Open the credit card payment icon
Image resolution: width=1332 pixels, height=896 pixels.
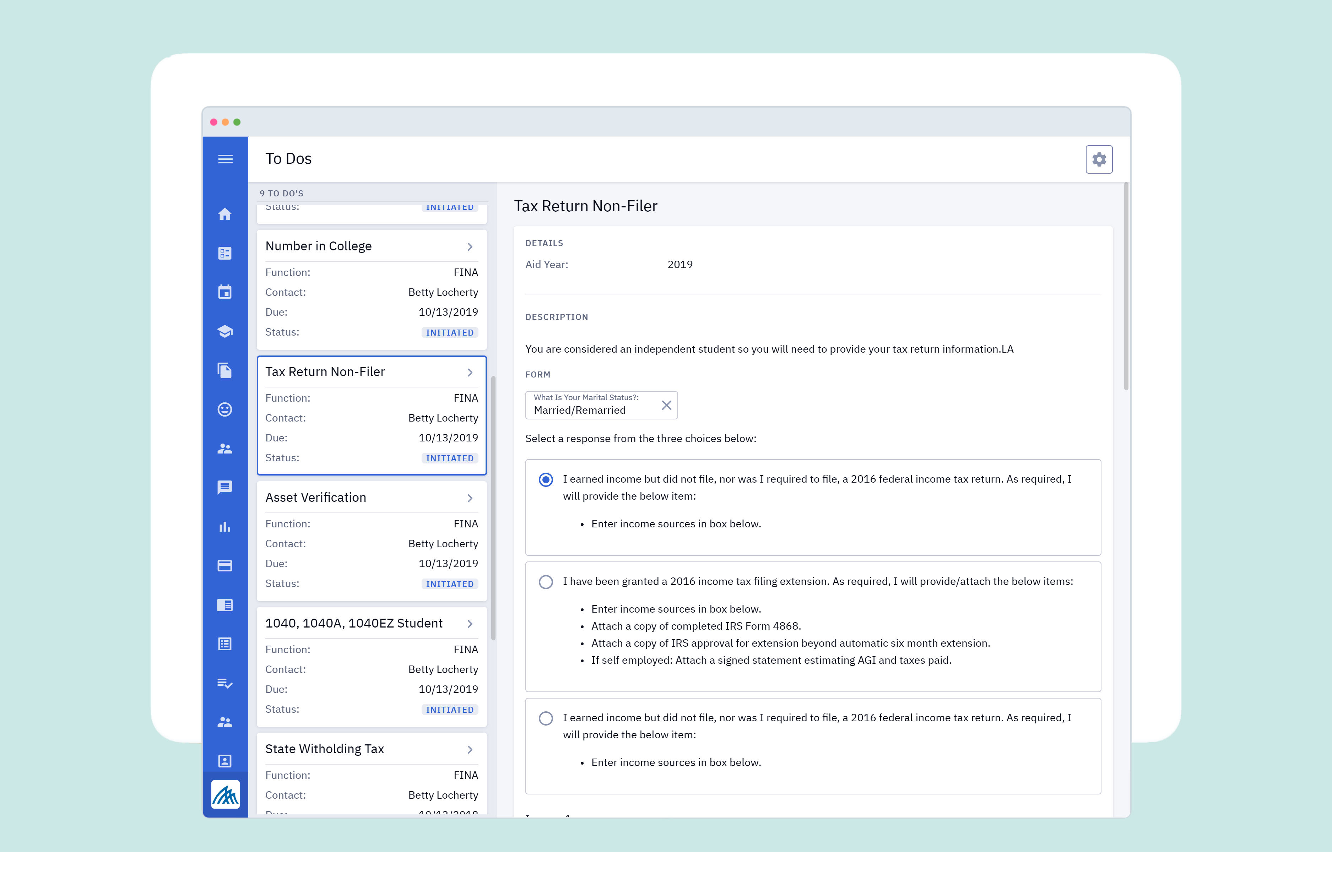225,566
